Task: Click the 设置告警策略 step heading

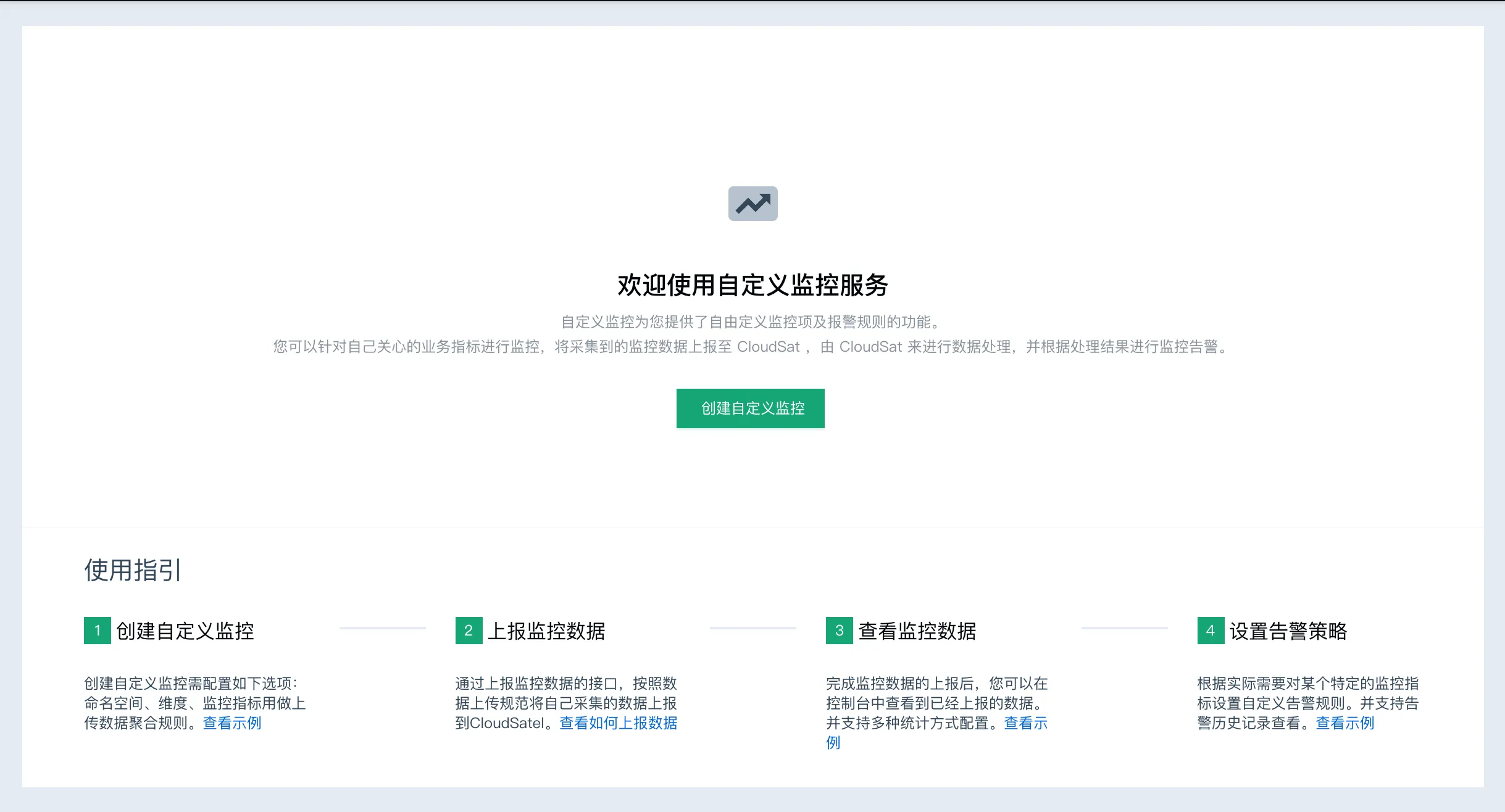Action: [x=1288, y=631]
